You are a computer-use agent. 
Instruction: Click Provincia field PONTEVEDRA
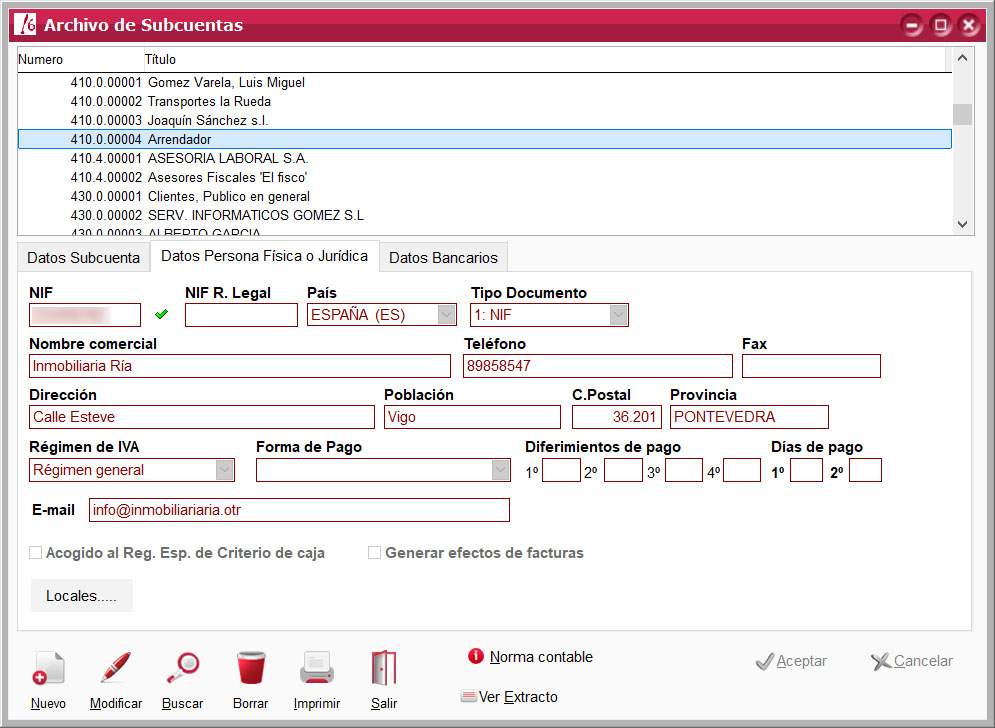pos(749,417)
